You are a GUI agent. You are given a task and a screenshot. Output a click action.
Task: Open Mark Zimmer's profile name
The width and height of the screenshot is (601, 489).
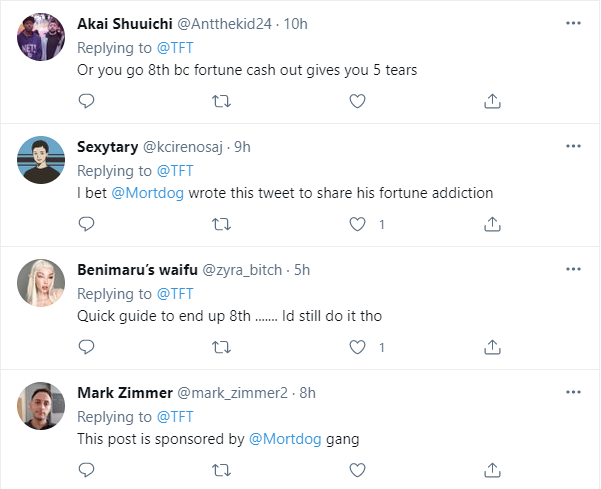pyautogui.click(x=124, y=392)
